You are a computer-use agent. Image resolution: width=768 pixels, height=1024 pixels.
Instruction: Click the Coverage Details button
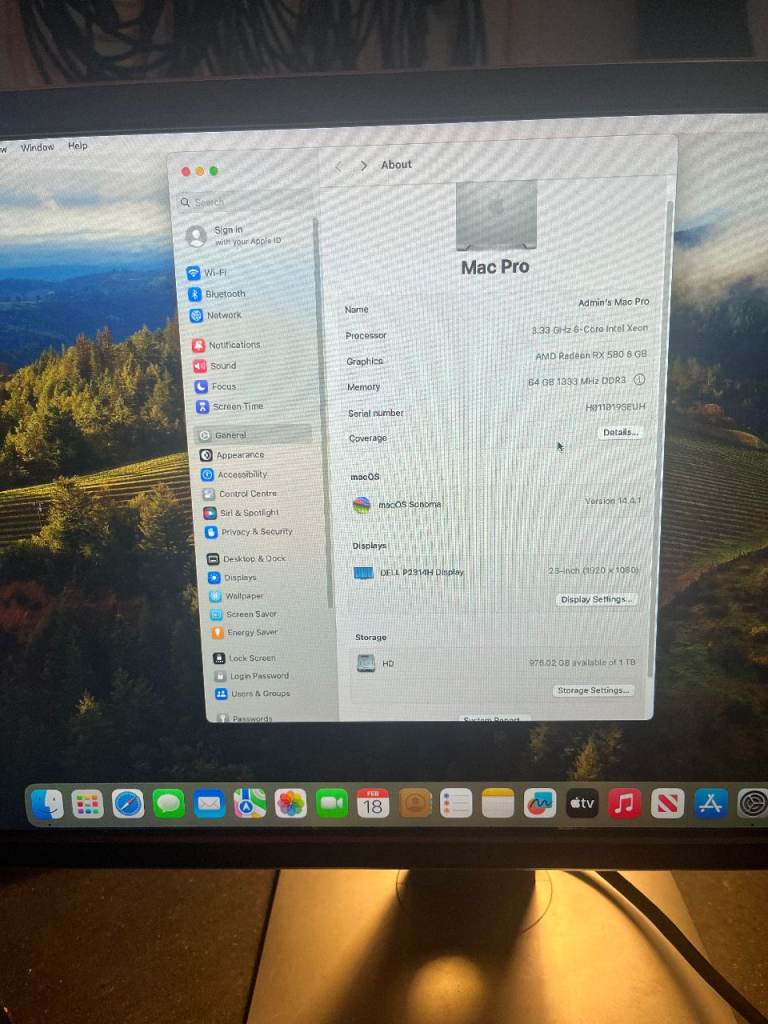(620, 432)
